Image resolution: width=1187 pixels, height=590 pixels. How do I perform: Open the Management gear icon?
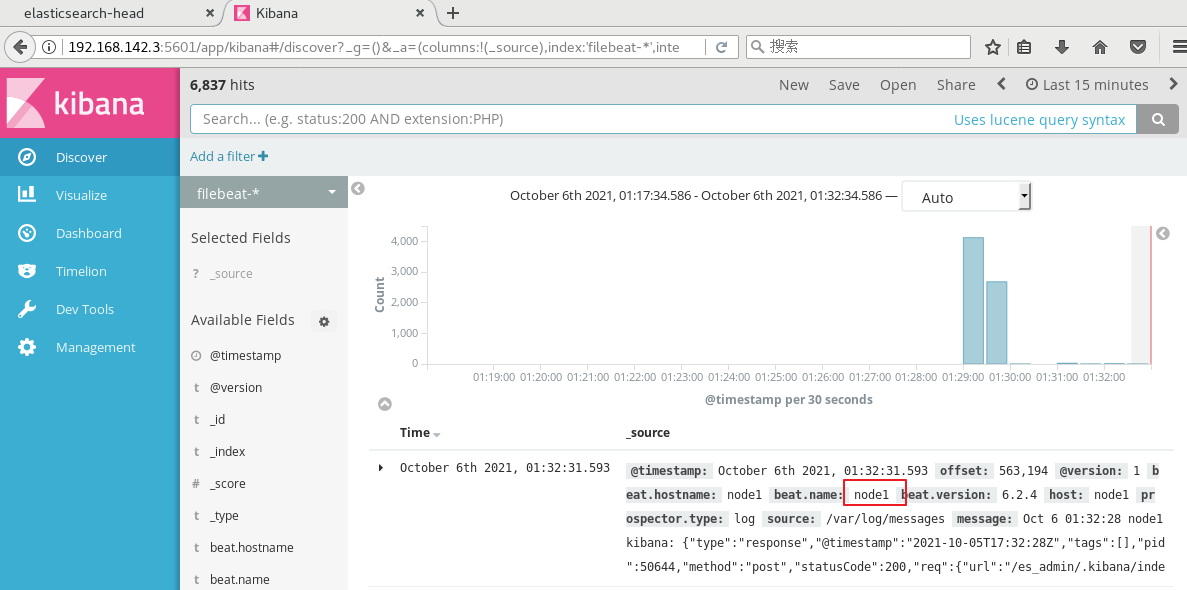[x=26, y=347]
